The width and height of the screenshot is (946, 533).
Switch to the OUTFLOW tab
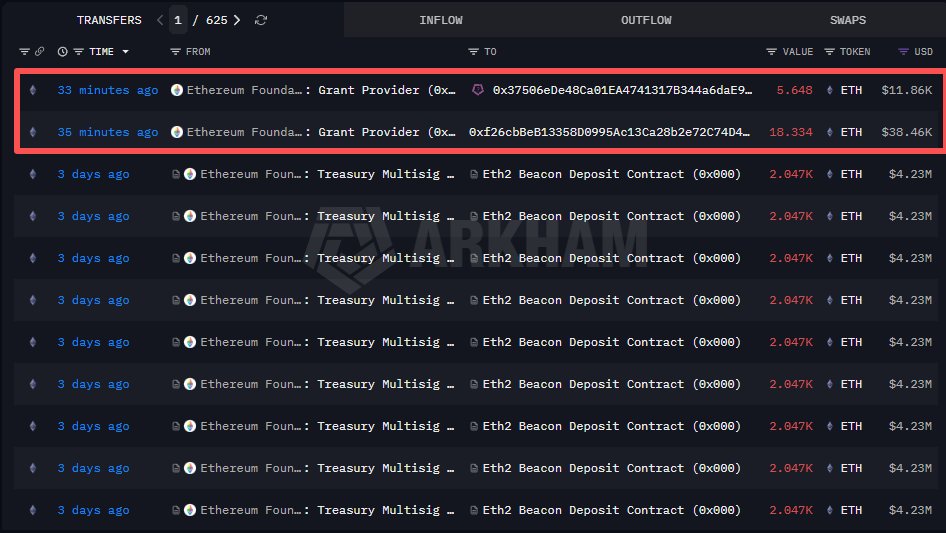pyautogui.click(x=646, y=20)
